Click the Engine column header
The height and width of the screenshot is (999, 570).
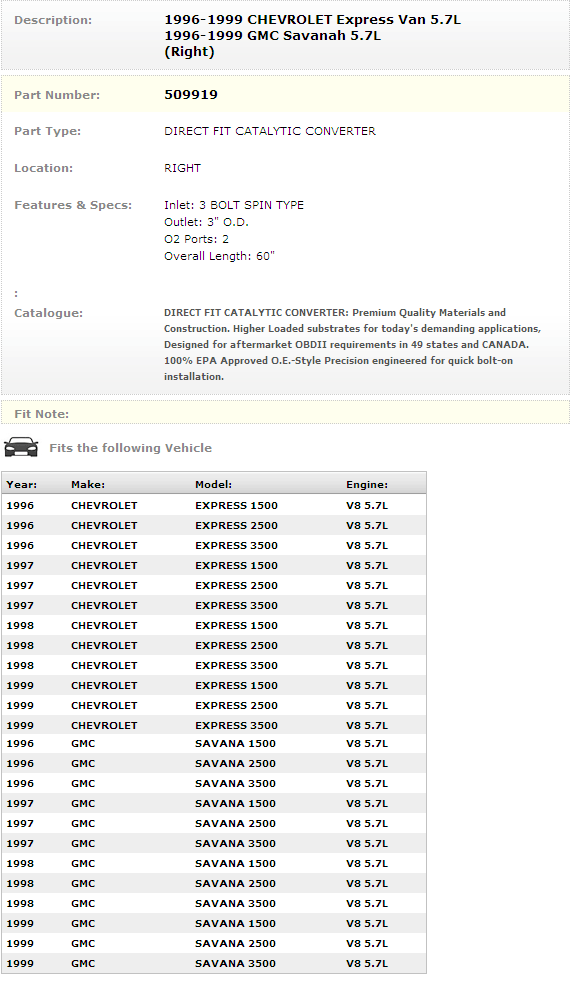tap(367, 485)
